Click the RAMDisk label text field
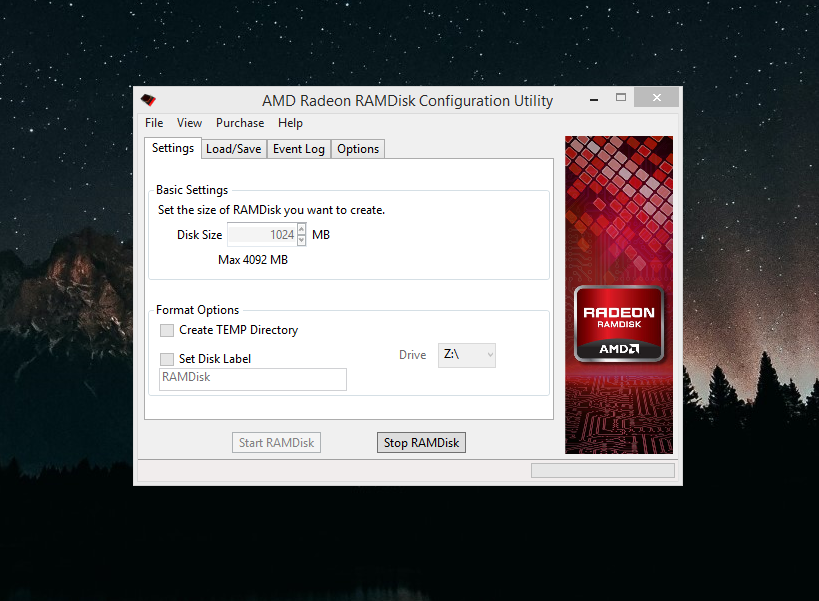The image size is (819, 601). (x=253, y=380)
